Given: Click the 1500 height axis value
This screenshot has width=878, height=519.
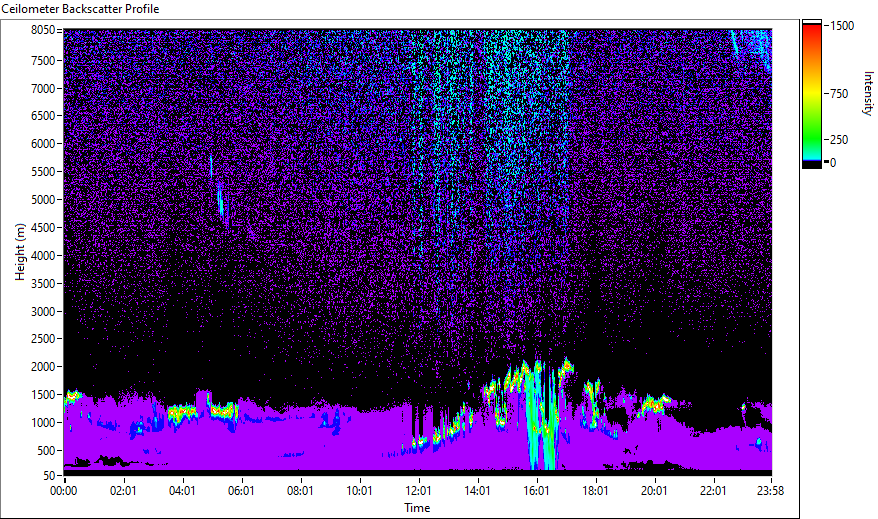Looking at the screenshot, I should tap(43, 395).
